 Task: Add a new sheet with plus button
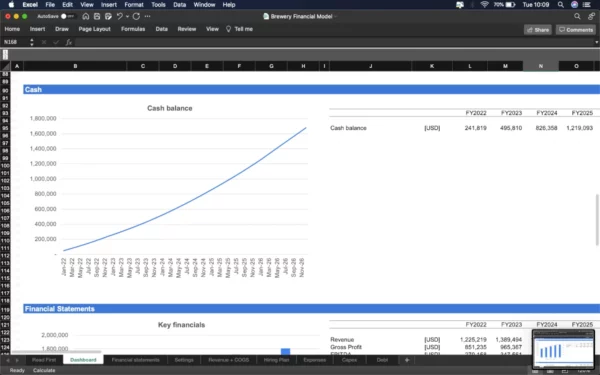point(407,360)
